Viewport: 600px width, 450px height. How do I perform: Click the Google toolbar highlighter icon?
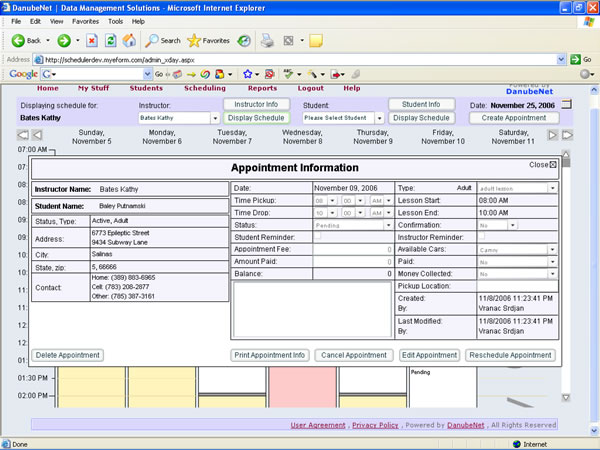coord(312,74)
